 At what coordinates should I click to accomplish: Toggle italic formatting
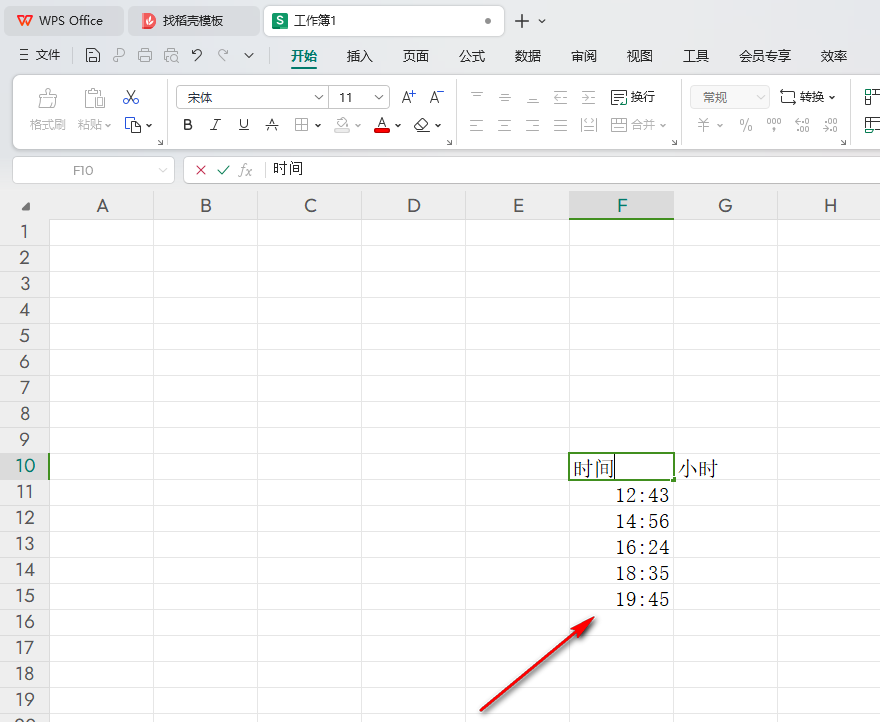[214, 124]
